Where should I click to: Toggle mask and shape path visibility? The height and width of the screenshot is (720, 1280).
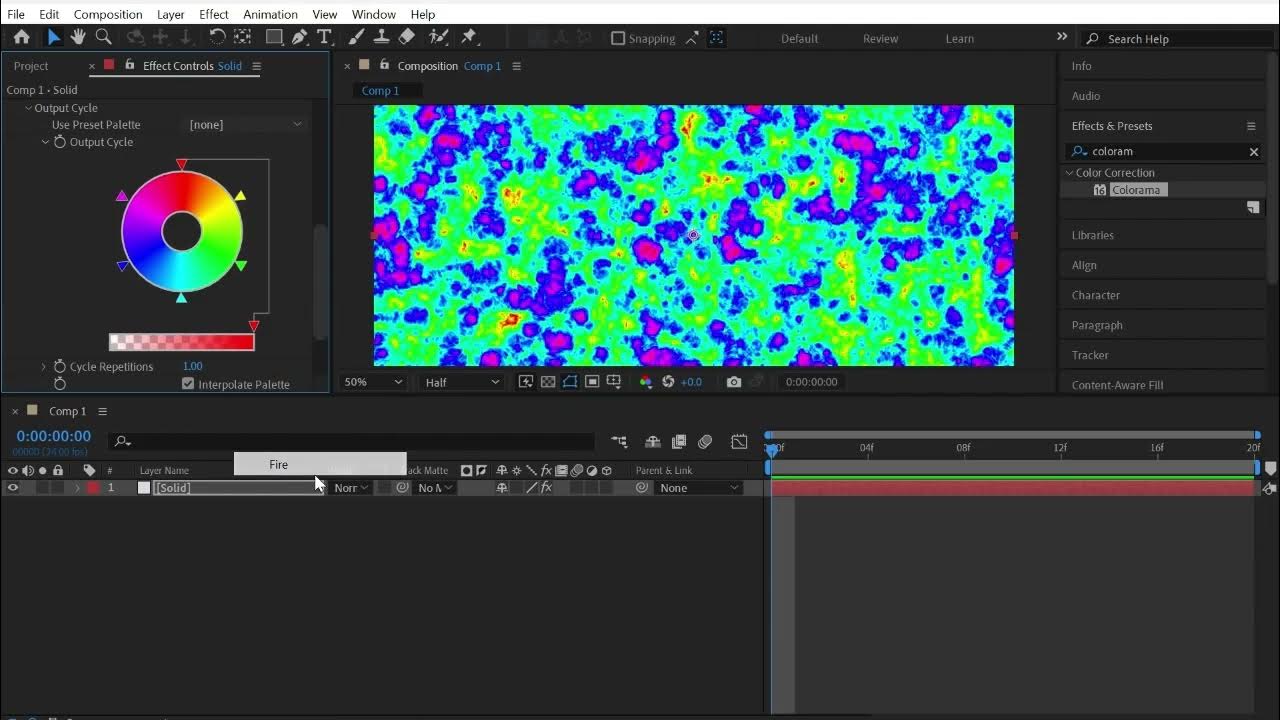570,382
